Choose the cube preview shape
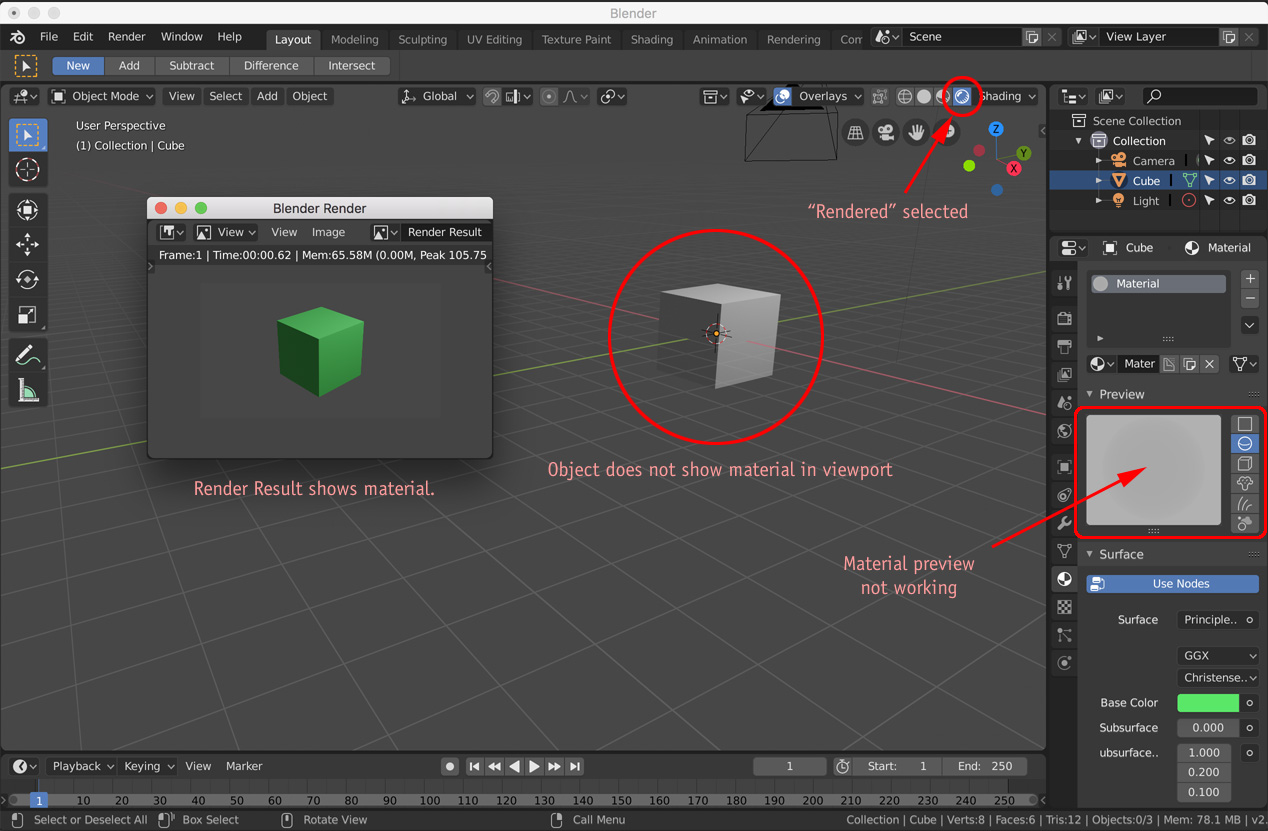The image size is (1268, 831). [1245, 464]
